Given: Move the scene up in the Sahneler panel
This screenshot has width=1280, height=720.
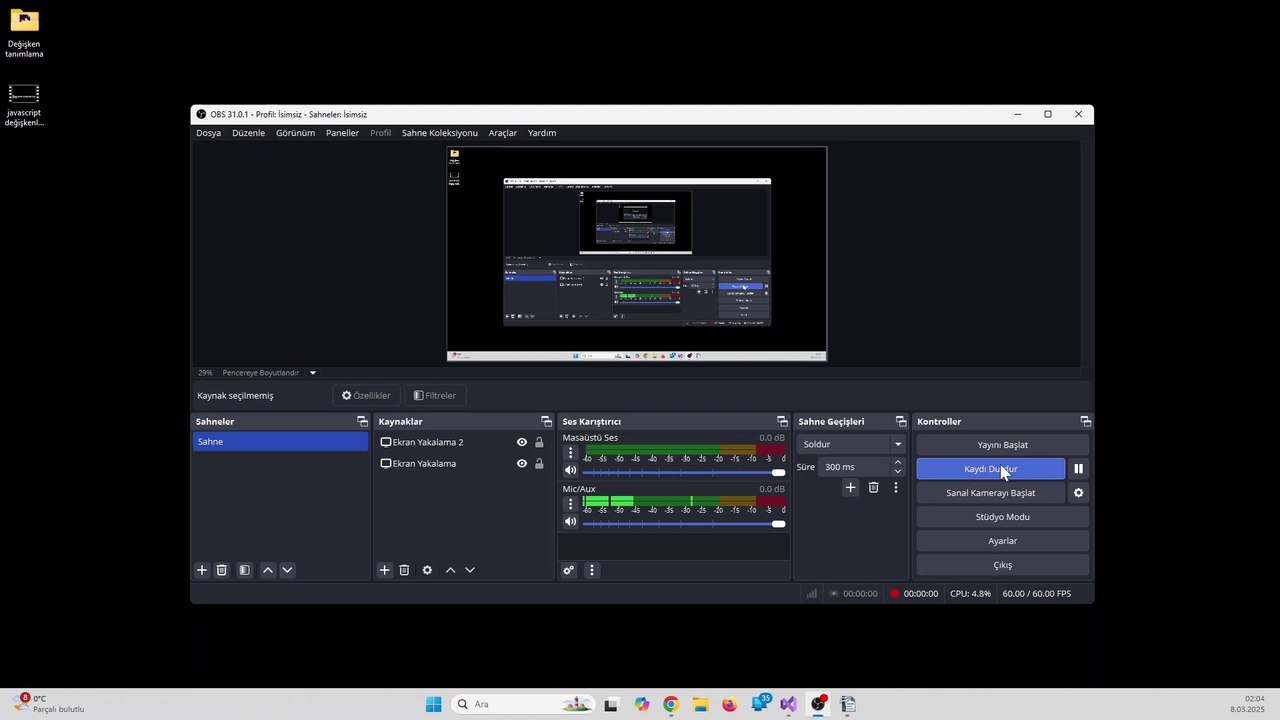Looking at the screenshot, I should (x=267, y=570).
